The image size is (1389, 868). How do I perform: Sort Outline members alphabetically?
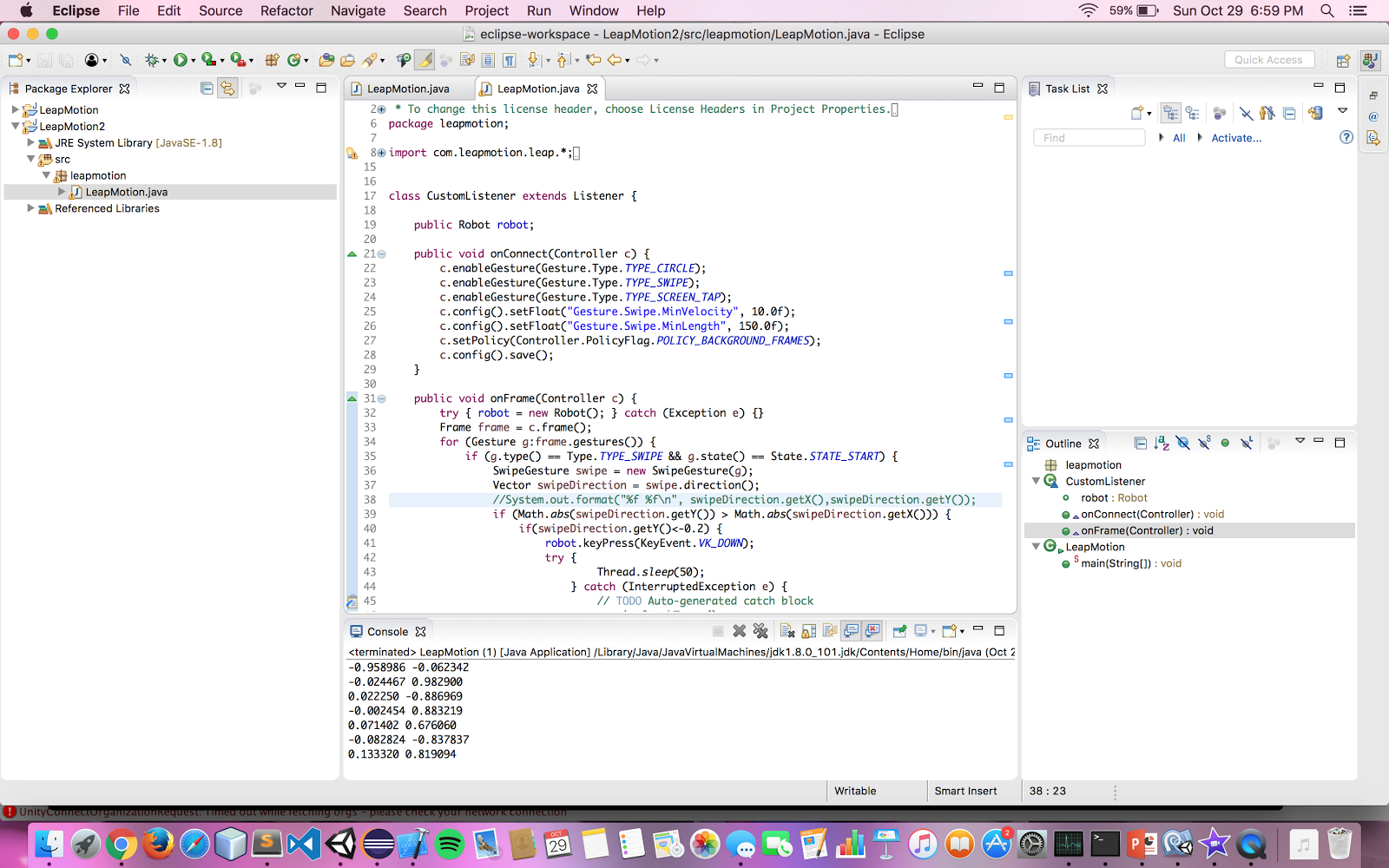click(x=1162, y=444)
